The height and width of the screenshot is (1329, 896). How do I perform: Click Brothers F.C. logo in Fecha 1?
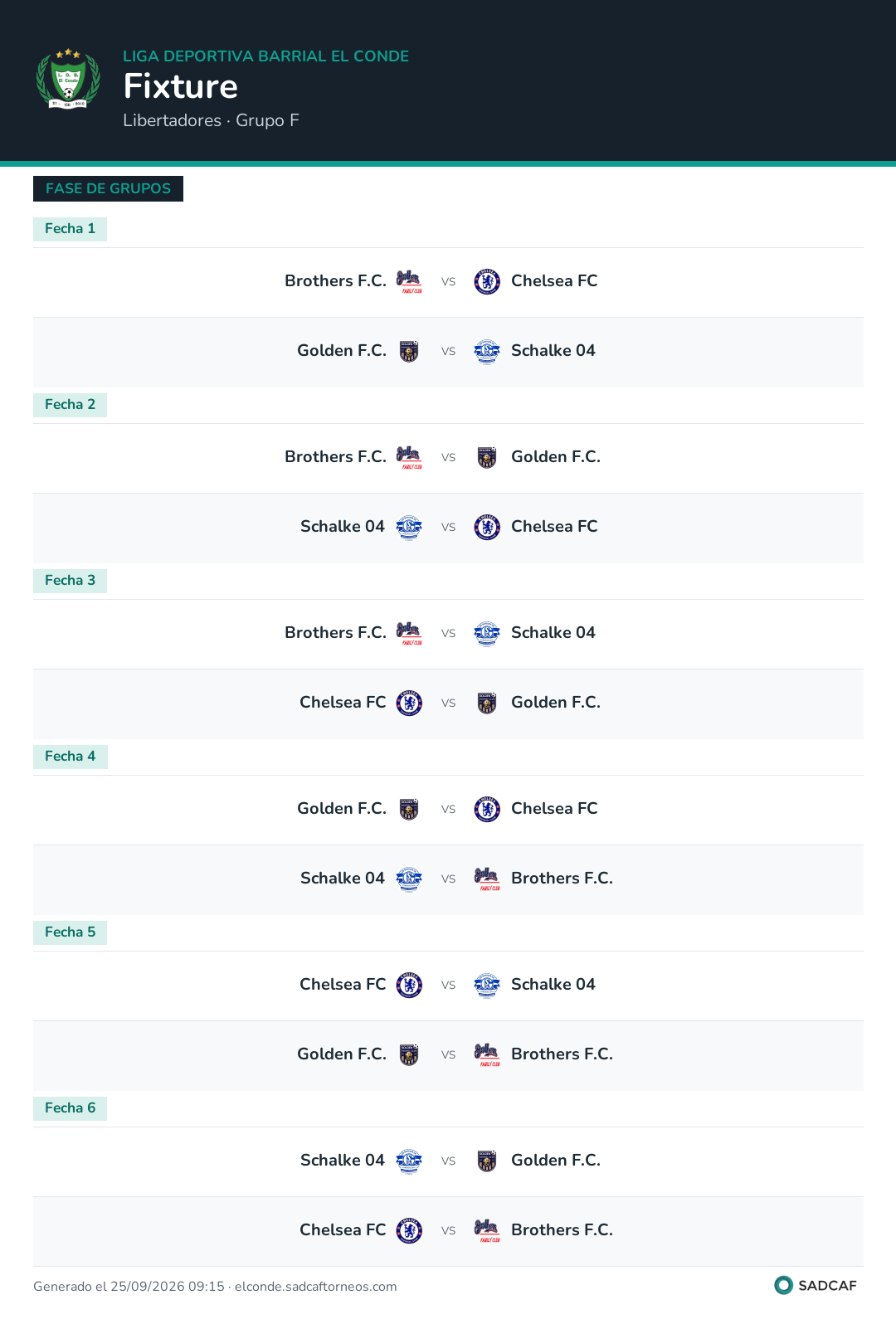coord(409,282)
